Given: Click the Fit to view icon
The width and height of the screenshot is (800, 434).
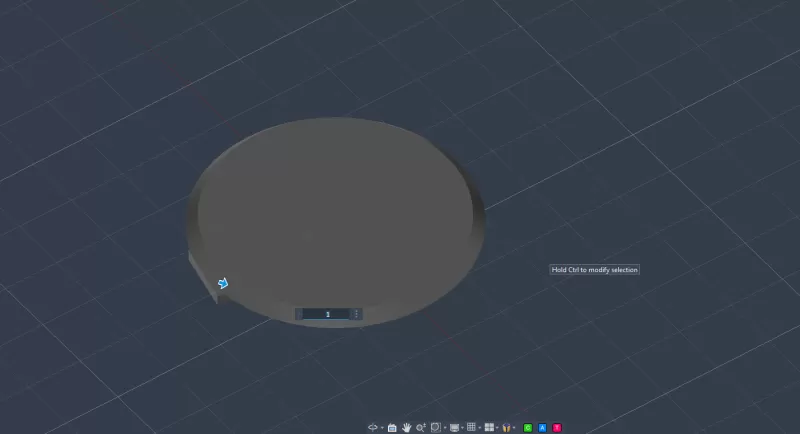Looking at the screenshot, I should point(435,427).
